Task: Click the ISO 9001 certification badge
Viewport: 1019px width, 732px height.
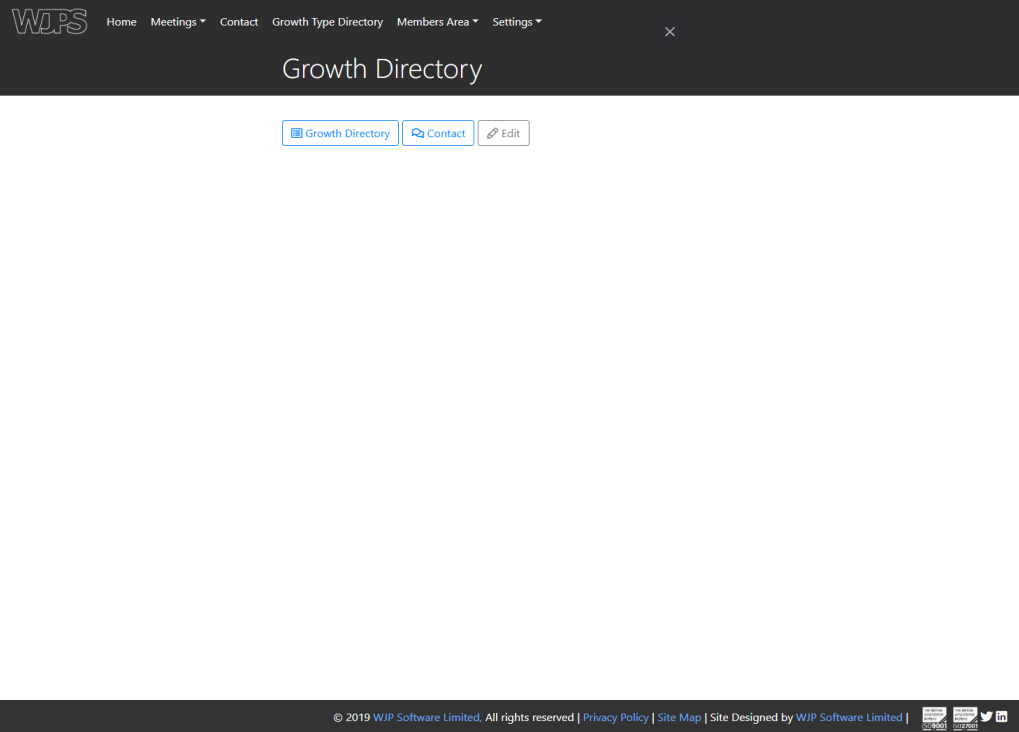Action: (935, 718)
